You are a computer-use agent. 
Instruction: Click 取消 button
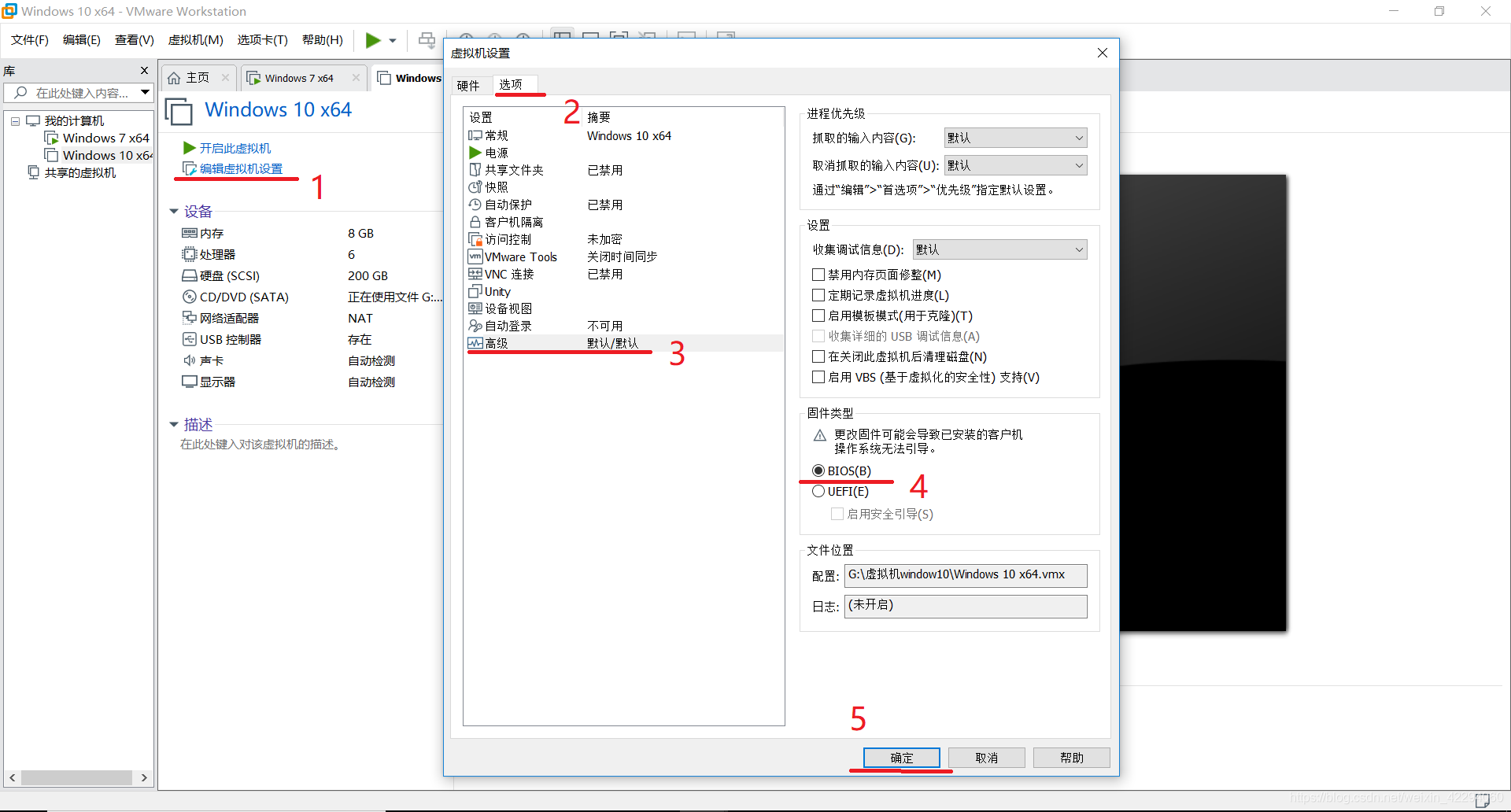[x=987, y=758]
